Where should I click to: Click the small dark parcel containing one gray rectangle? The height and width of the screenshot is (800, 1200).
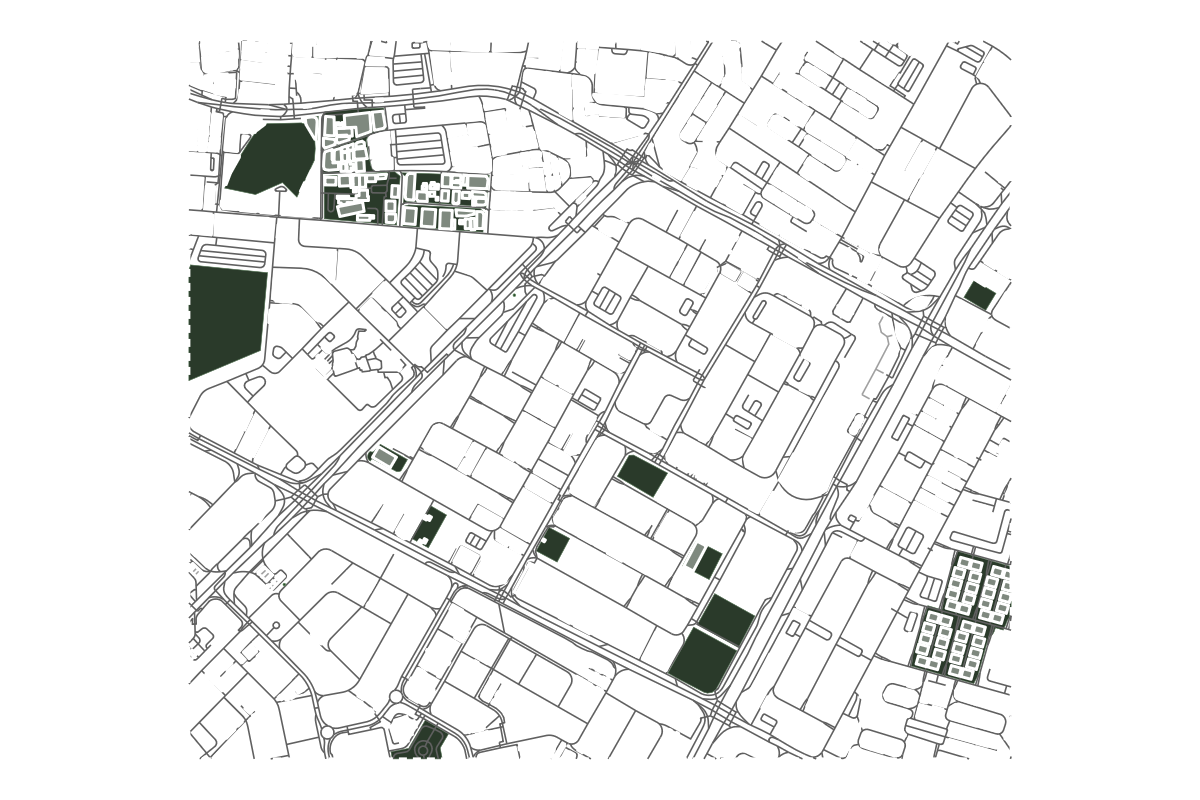click(387, 459)
